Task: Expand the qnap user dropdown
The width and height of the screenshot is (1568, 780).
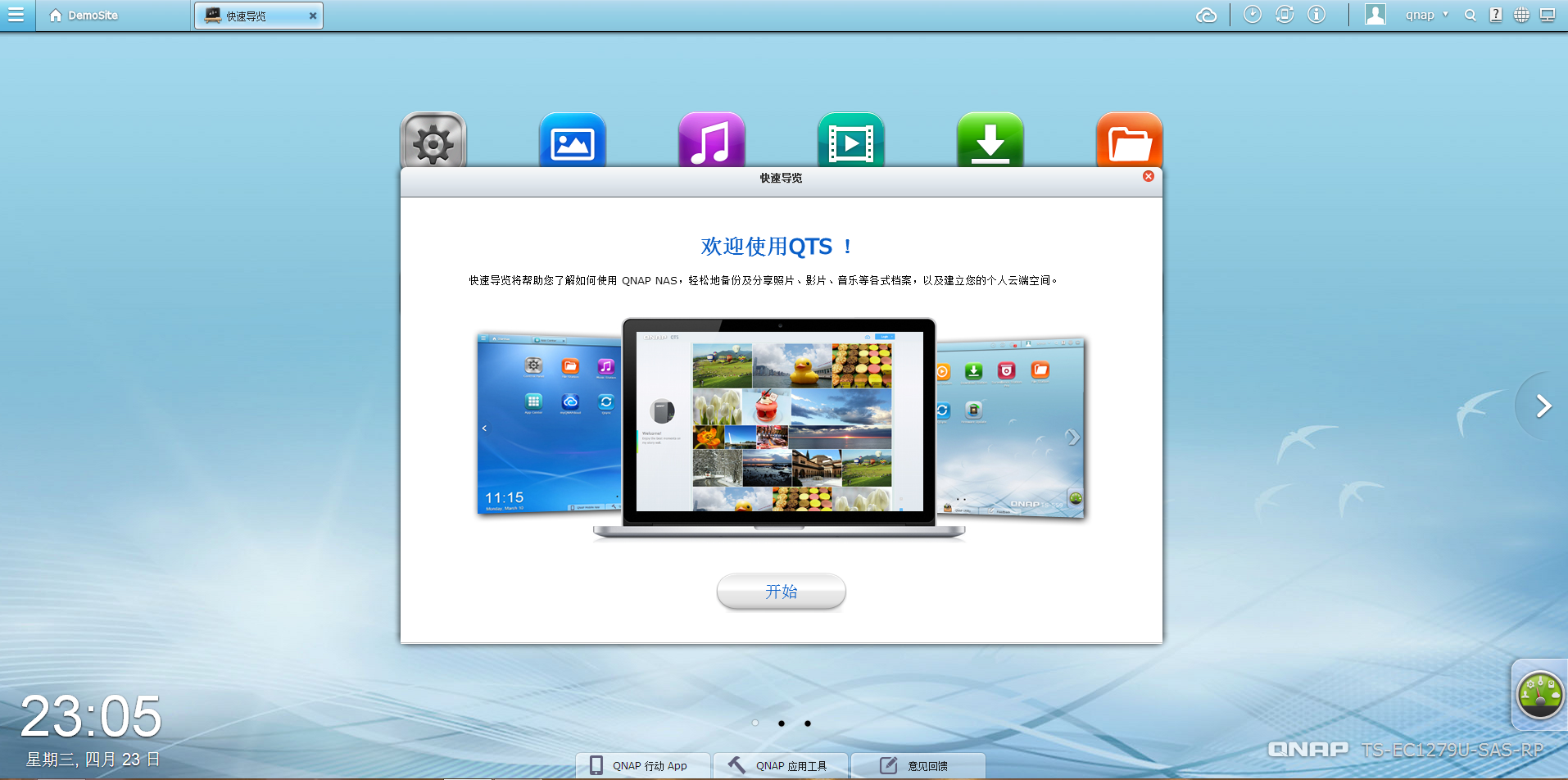Action: (1427, 15)
